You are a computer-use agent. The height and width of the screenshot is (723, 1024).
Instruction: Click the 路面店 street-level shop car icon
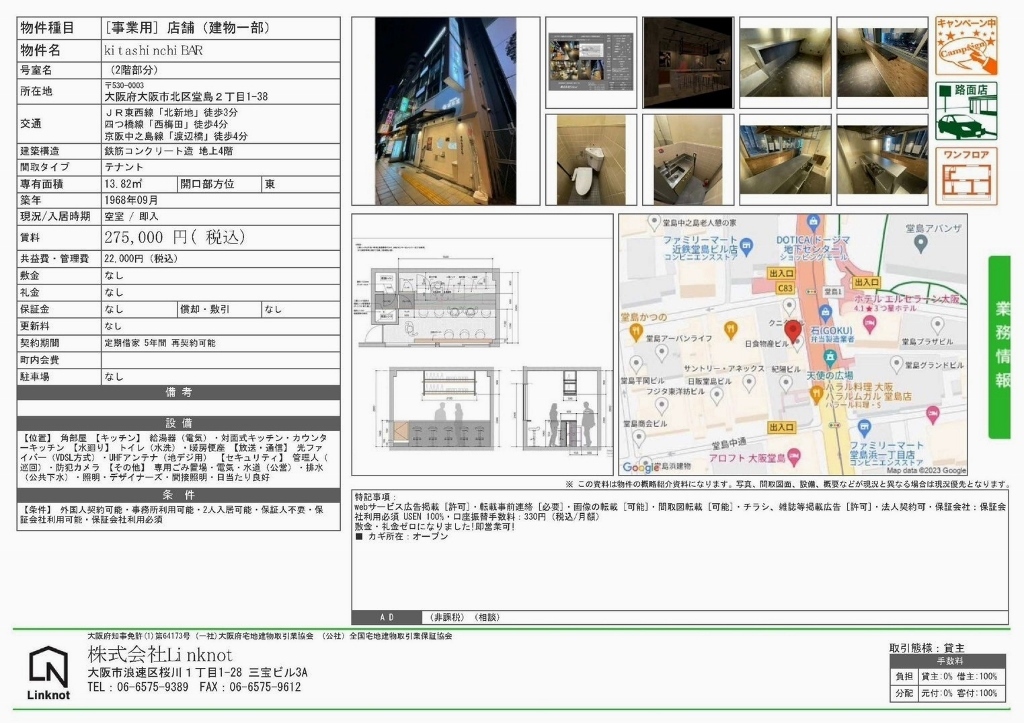[x=966, y=111]
